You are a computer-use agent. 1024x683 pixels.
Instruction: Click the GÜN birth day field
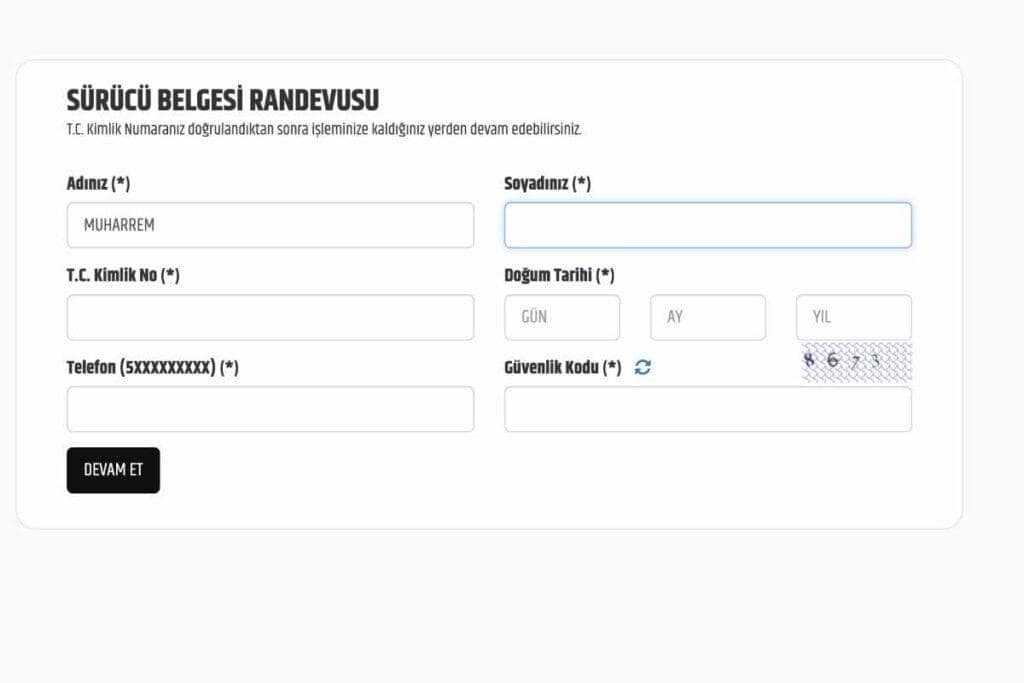point(562,317)
